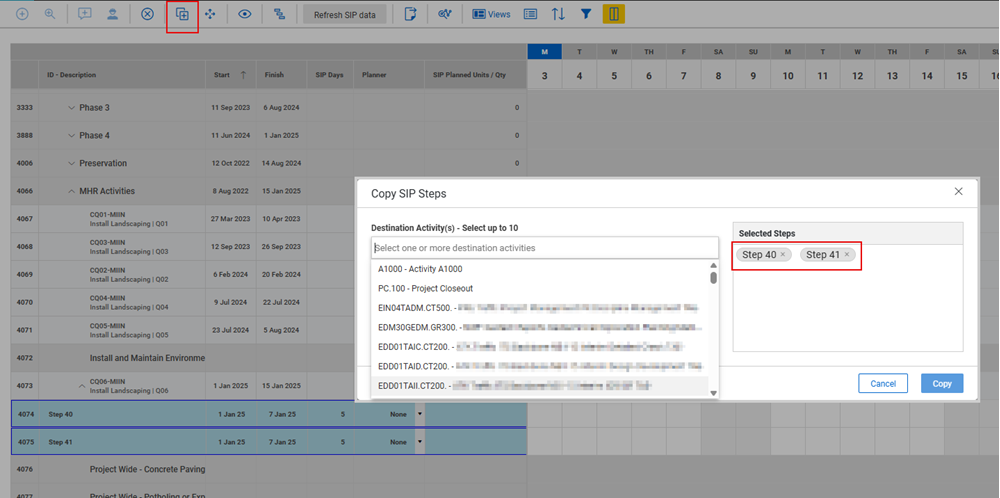Open Planner dropdown for Step 40
Viewport: 1000px width, 498px height.
420,414
